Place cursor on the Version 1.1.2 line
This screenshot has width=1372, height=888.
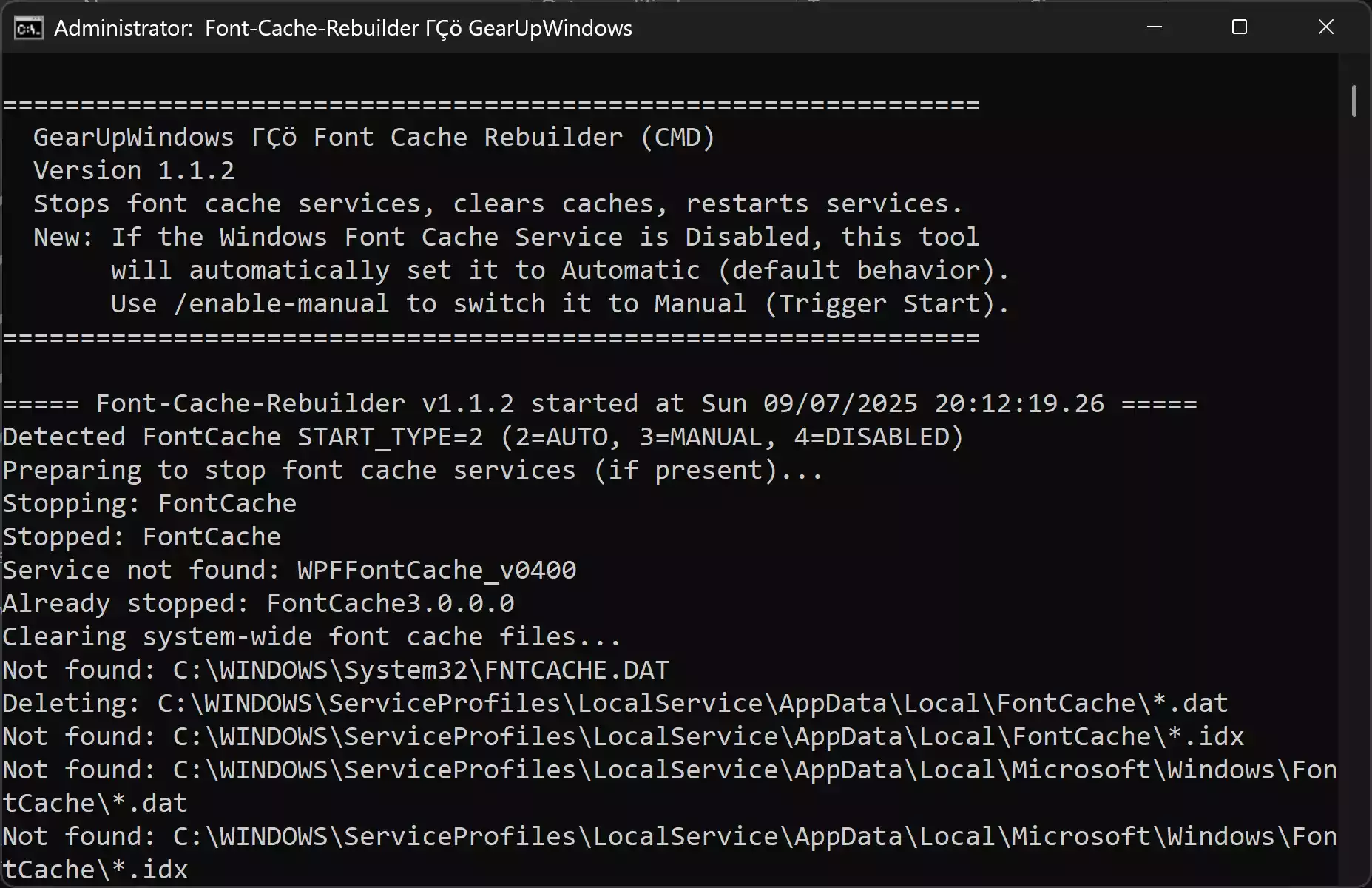tap(133, 170)
